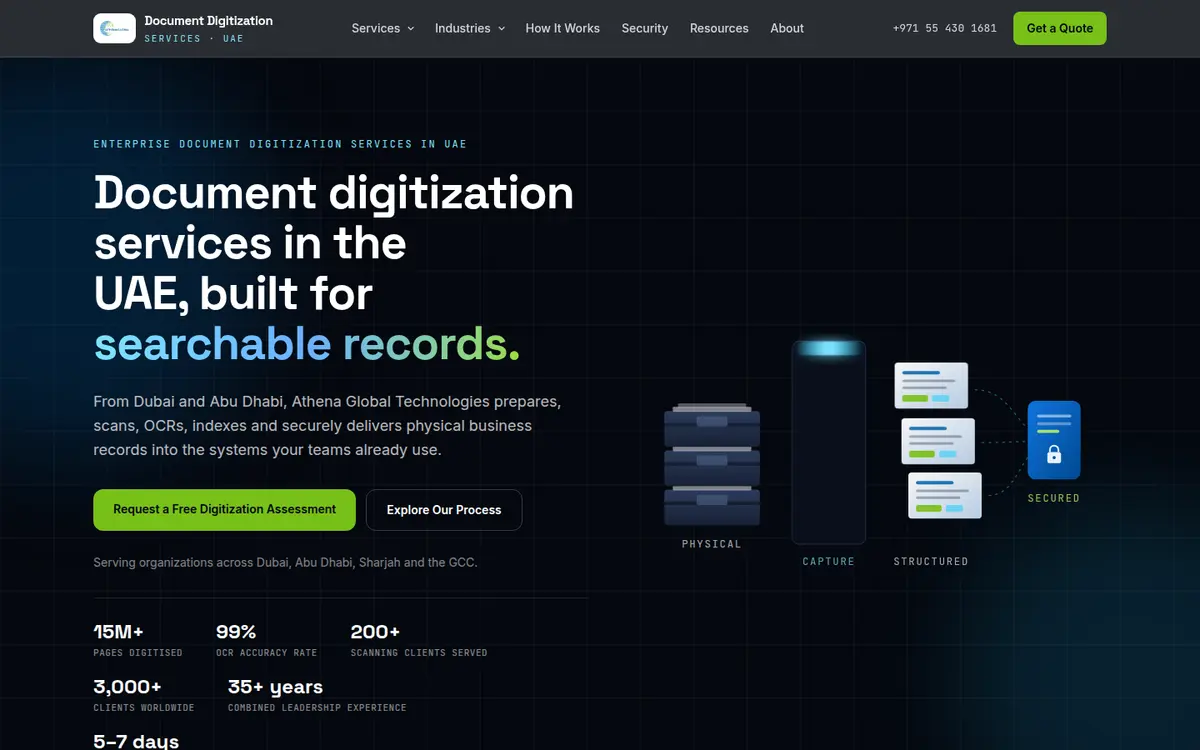Viewport: 1200px width, 750px height.
Task: Click the Enterprise Document Digitization Services eyebrow text
Action: [280, 144]
